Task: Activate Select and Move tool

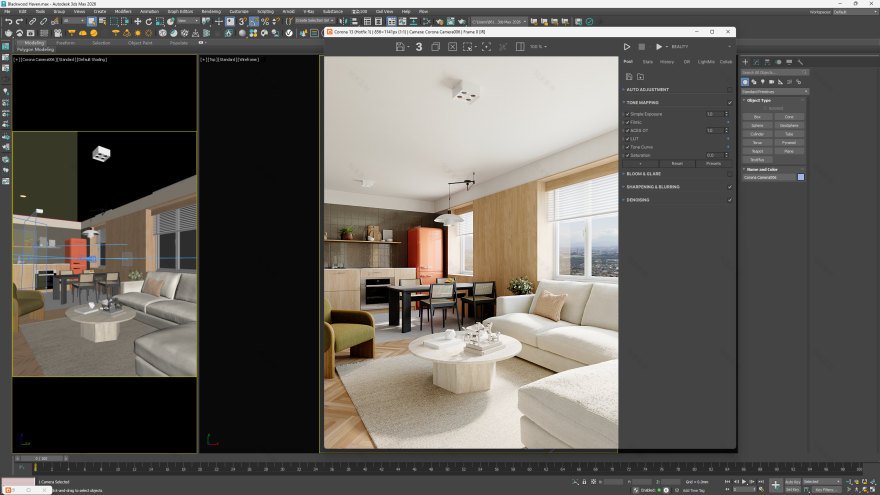Action: (x=138, y=21)
